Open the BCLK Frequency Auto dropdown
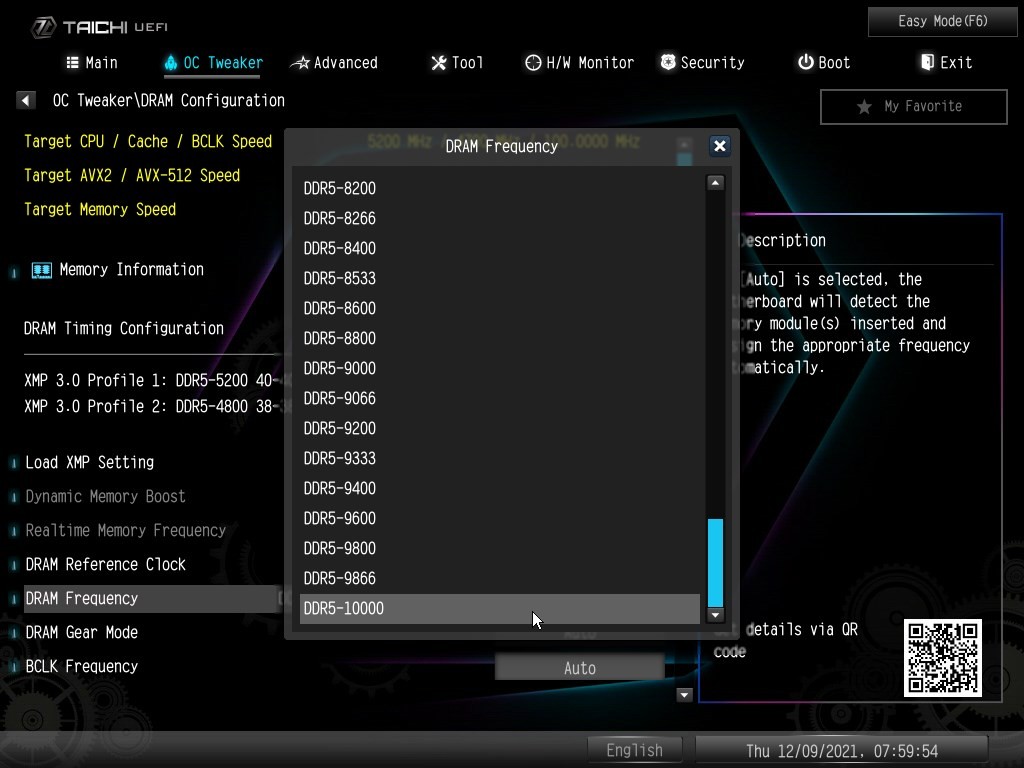 click(x=579, y=668)
